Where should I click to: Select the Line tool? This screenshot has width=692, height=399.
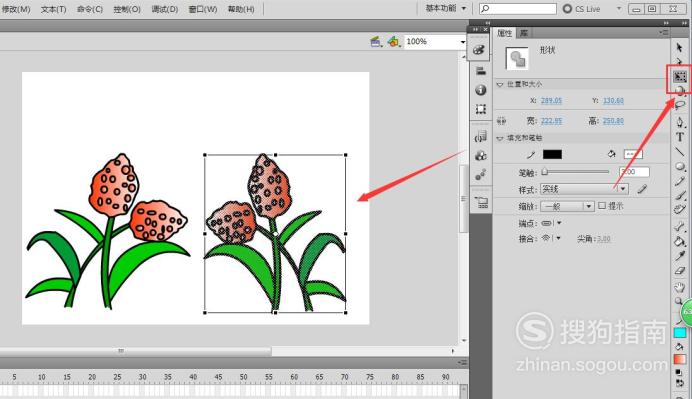[x=680, y=151]
